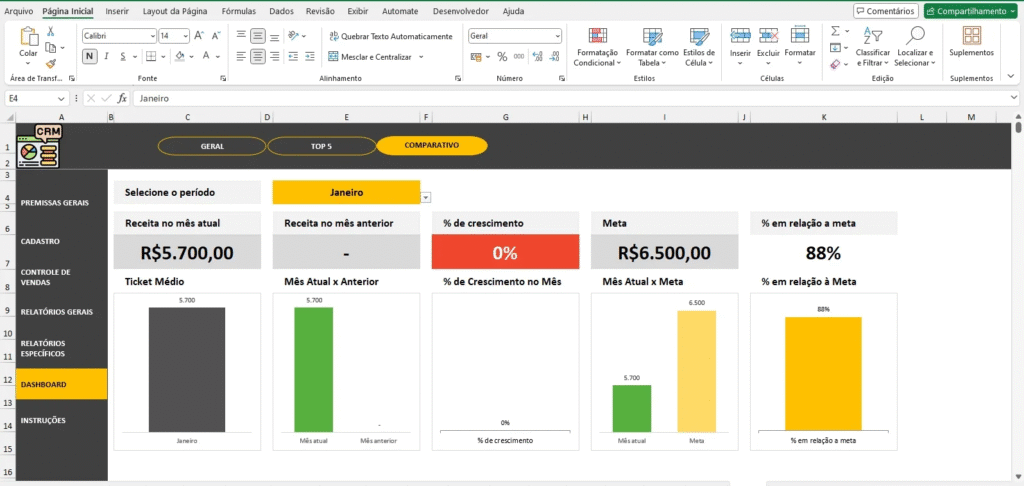Switch to the Fórmulas ribbon tab
The height and width of the screenshot is (486, 1024).
(x=238, y=11)
